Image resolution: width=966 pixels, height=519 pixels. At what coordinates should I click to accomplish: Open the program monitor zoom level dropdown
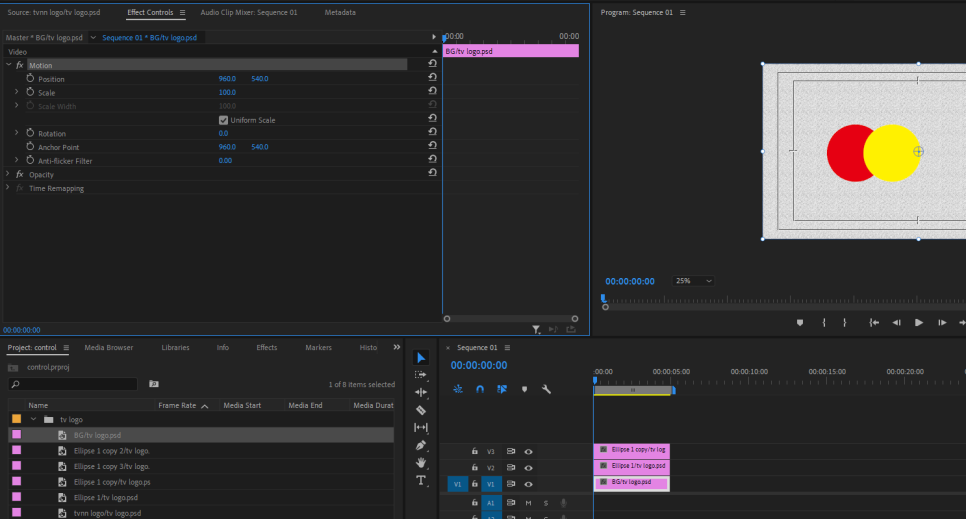pos(692,281)
